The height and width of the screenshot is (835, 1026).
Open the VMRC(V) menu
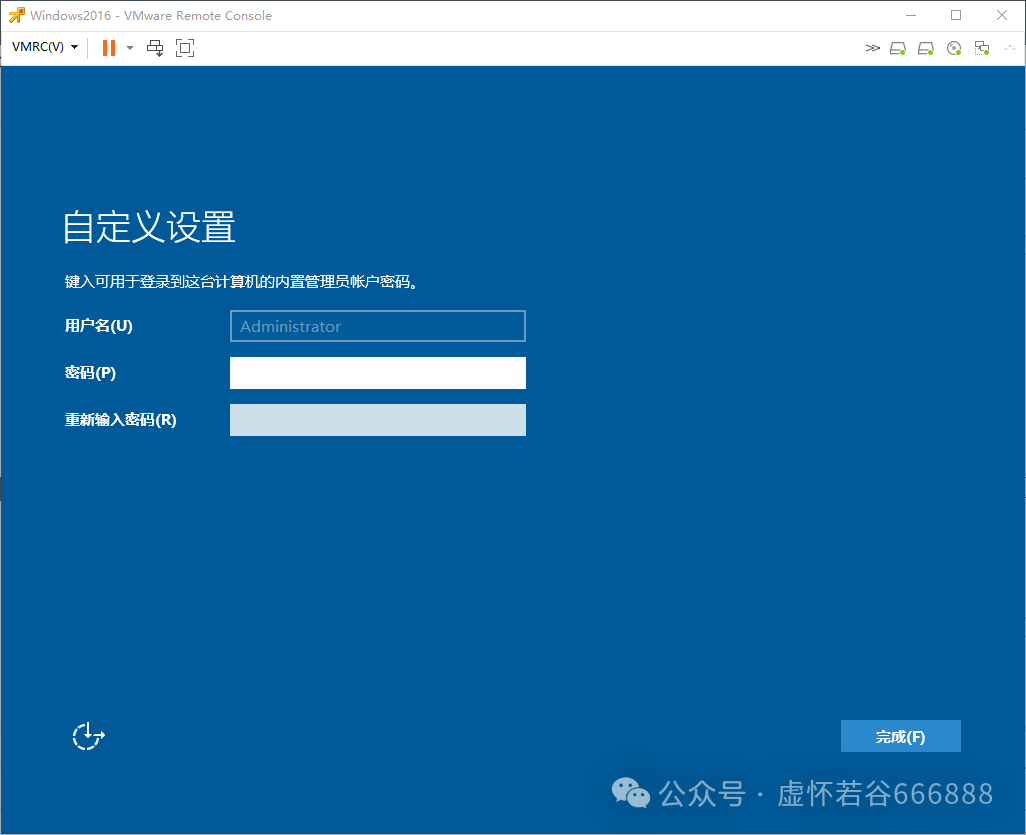click(45, 47)
